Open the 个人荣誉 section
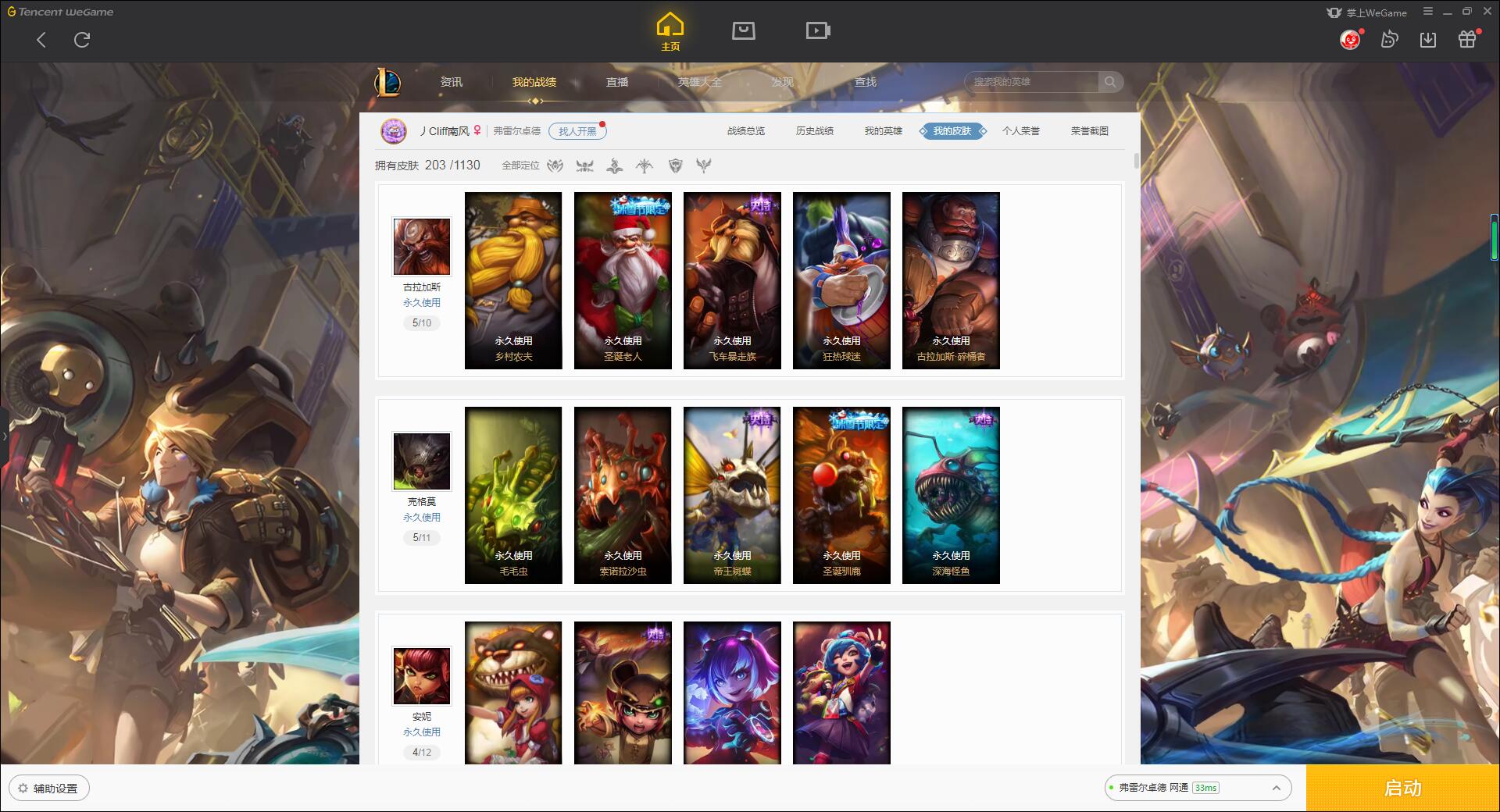The image size is (1500, 812). coord(1021,131)
